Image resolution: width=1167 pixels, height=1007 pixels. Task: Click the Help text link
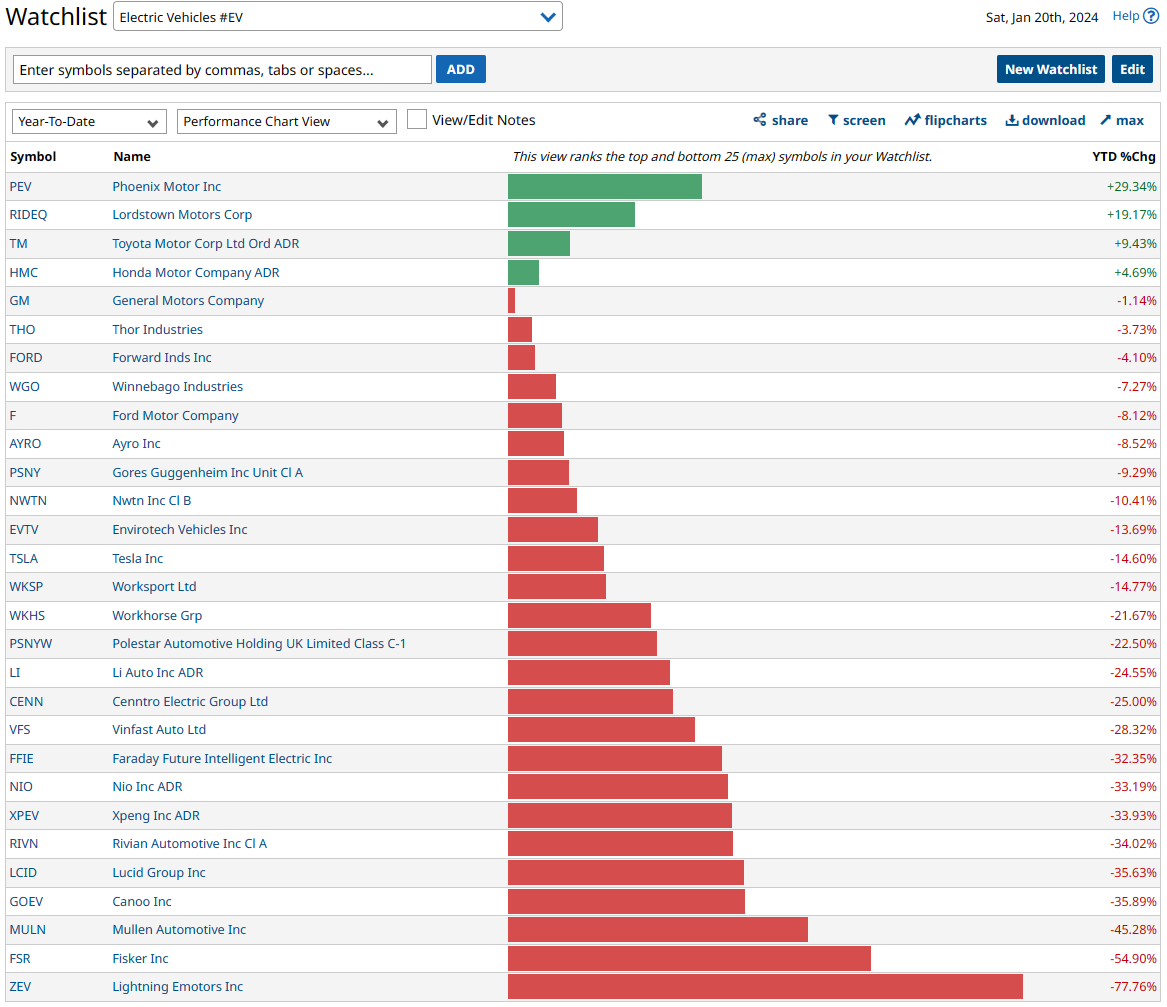(x=1125, y=16)
